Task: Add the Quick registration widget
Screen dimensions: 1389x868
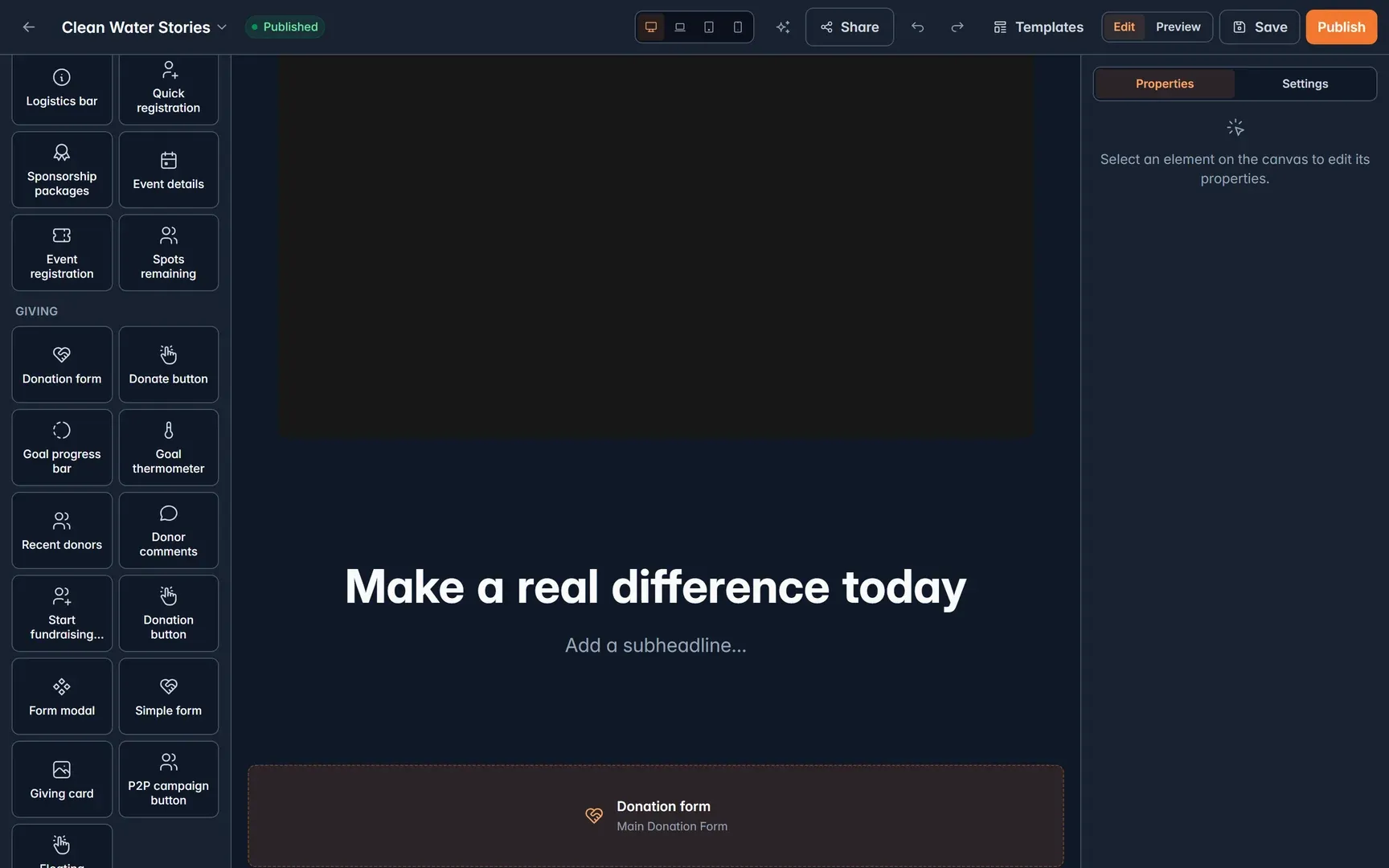Action: tap(169, 88)
